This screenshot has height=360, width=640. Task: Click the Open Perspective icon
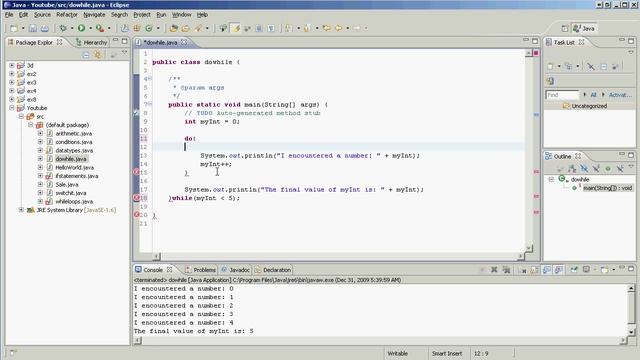tap(564, 28)
